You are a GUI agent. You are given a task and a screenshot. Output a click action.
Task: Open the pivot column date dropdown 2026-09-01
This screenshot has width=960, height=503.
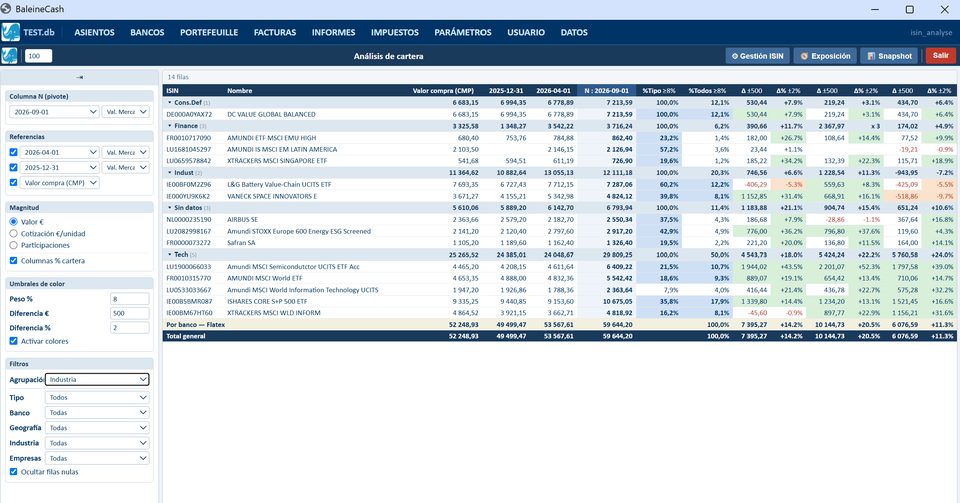tap(54, 112)
